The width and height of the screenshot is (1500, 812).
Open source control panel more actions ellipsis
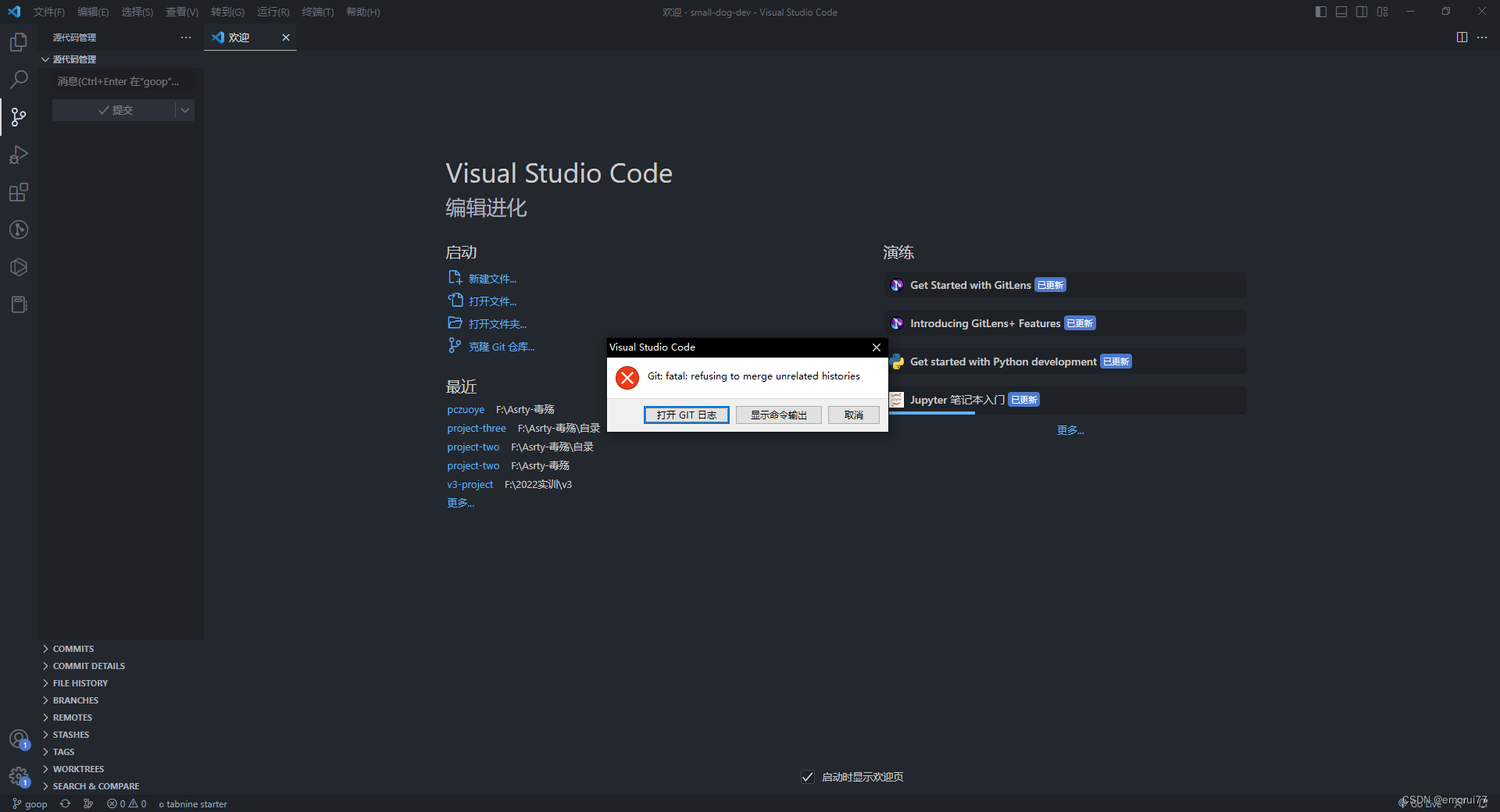186,37
